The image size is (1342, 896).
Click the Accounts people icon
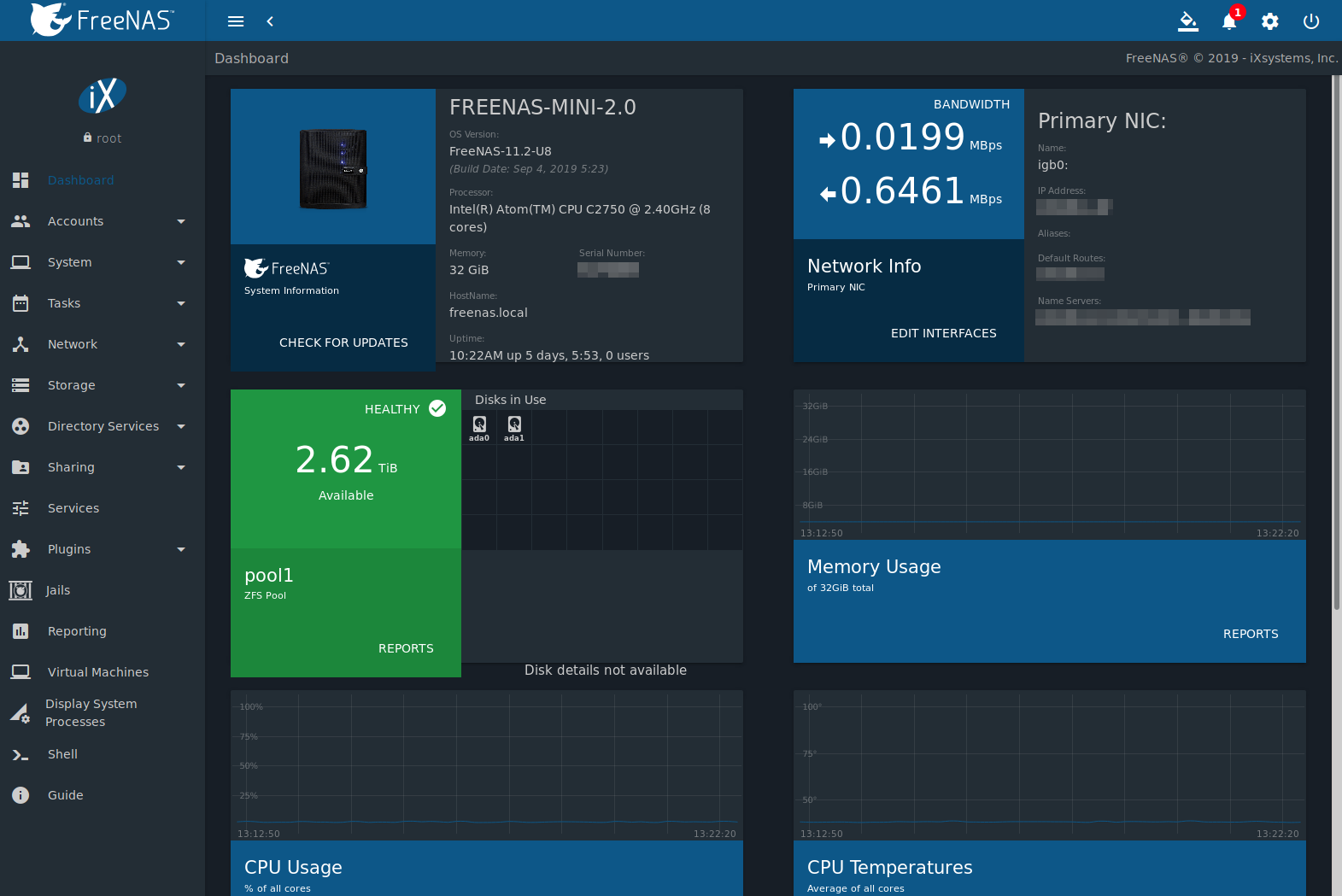(21, 221)
